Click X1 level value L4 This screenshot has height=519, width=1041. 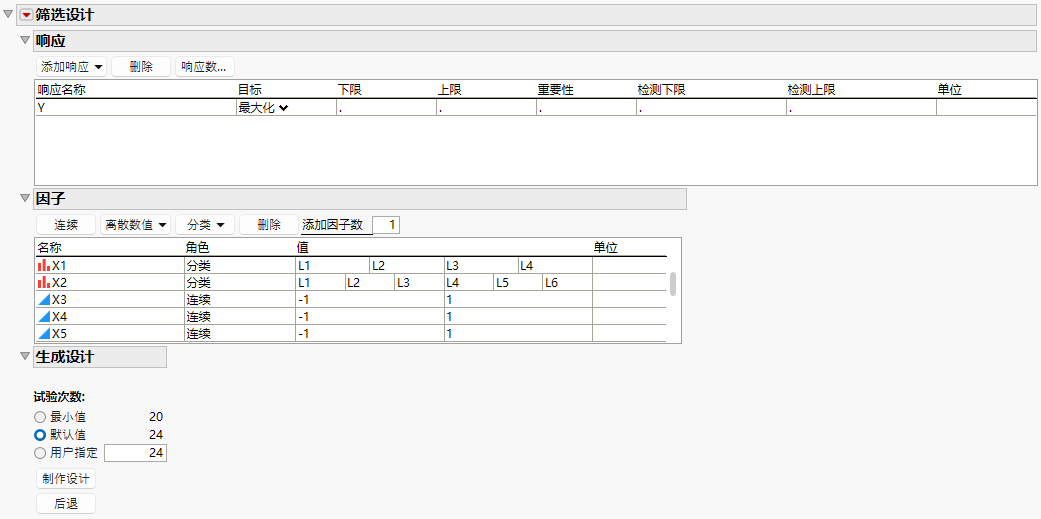pyautogui.click(x=555, y=266)
